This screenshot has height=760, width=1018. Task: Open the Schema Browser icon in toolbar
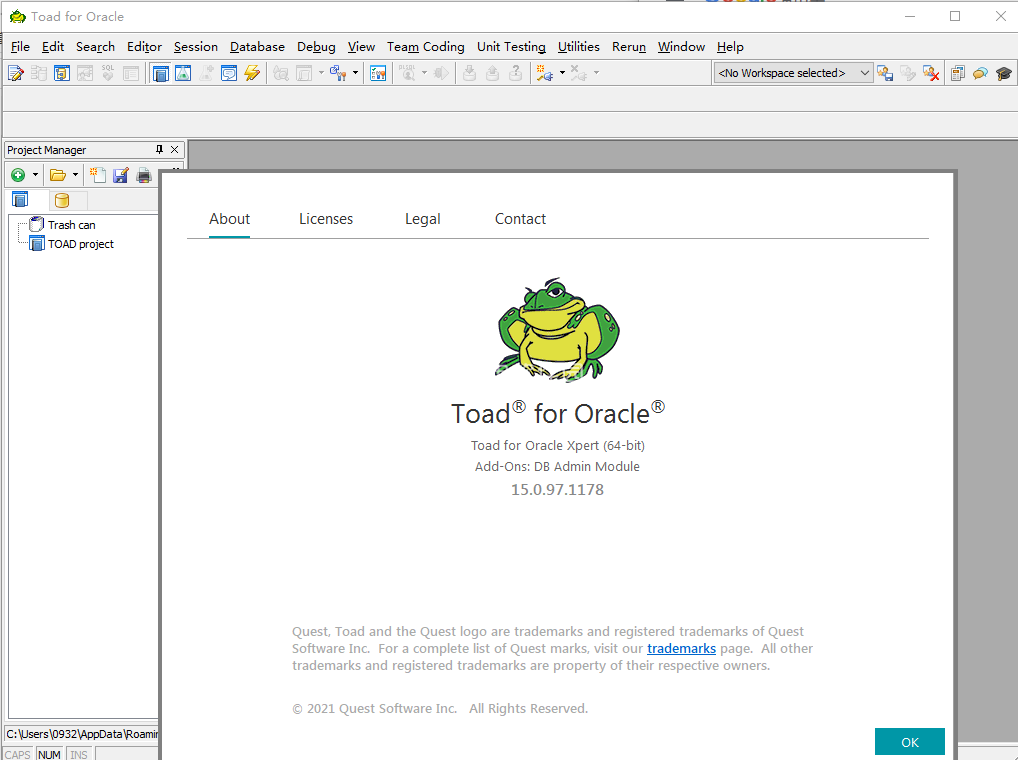click(x=62, y=73)
